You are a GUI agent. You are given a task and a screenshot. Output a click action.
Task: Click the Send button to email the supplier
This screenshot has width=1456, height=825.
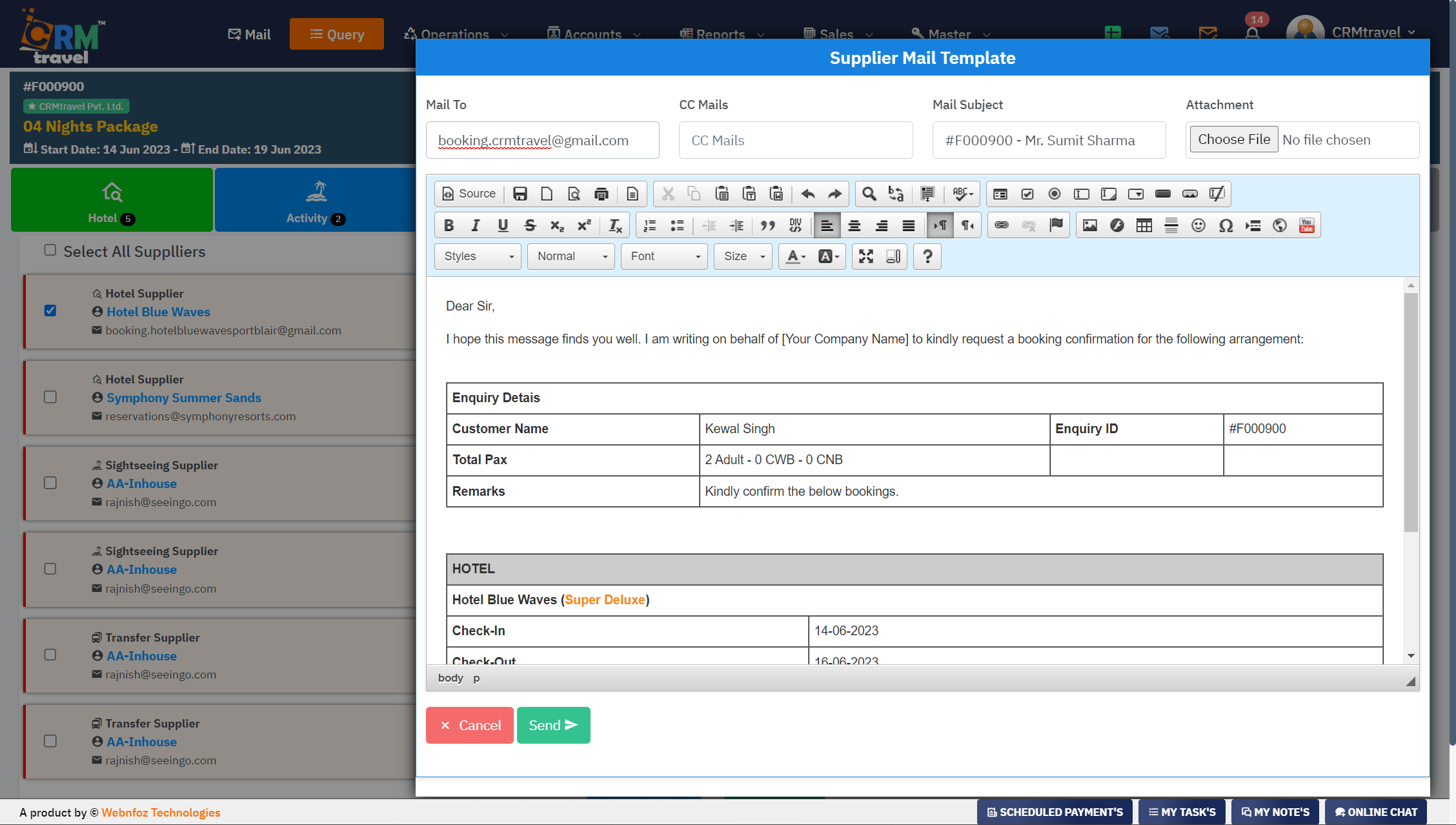coord(553,725)
